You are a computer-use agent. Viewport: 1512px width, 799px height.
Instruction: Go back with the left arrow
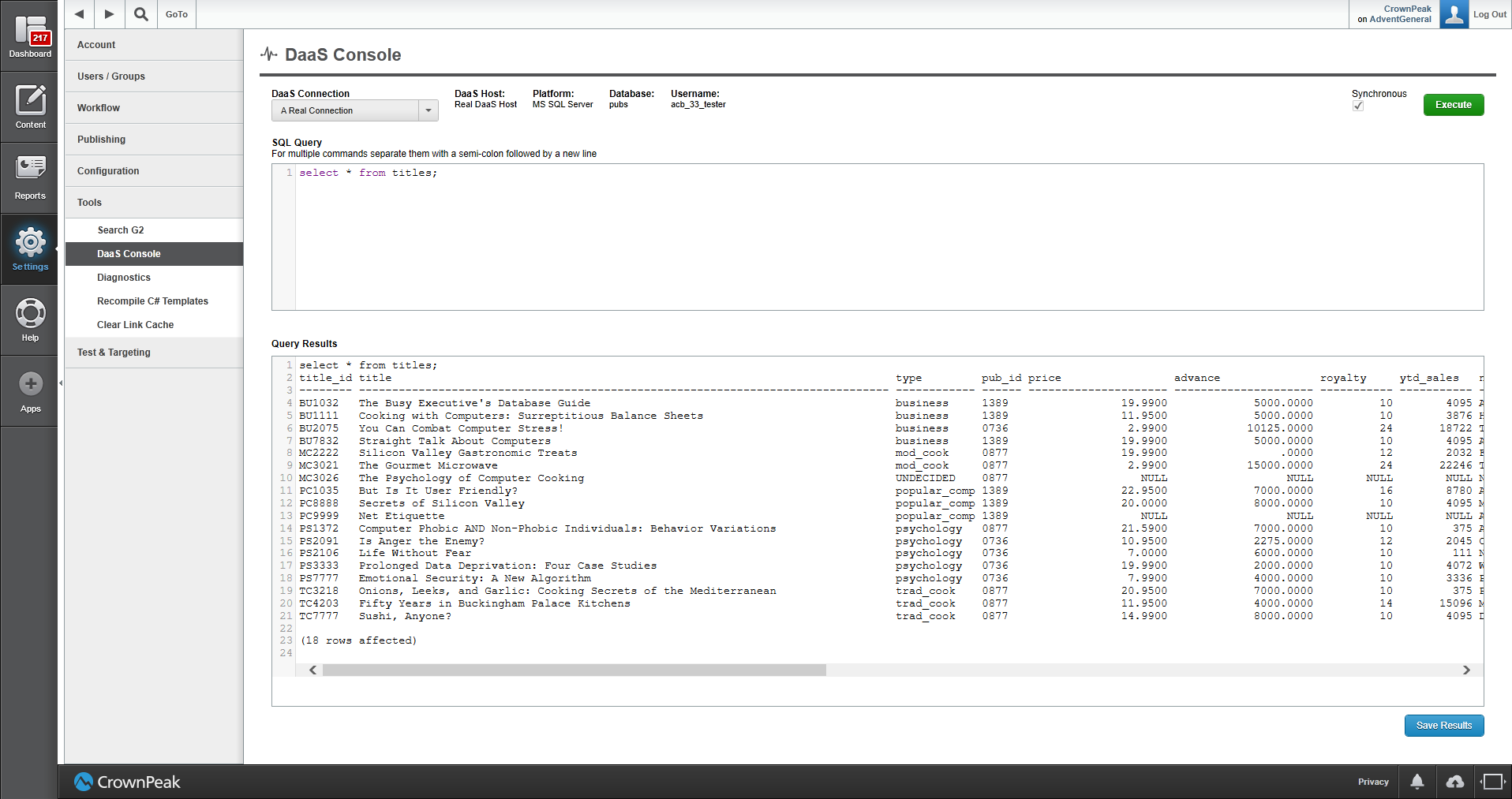pos(79,14)
